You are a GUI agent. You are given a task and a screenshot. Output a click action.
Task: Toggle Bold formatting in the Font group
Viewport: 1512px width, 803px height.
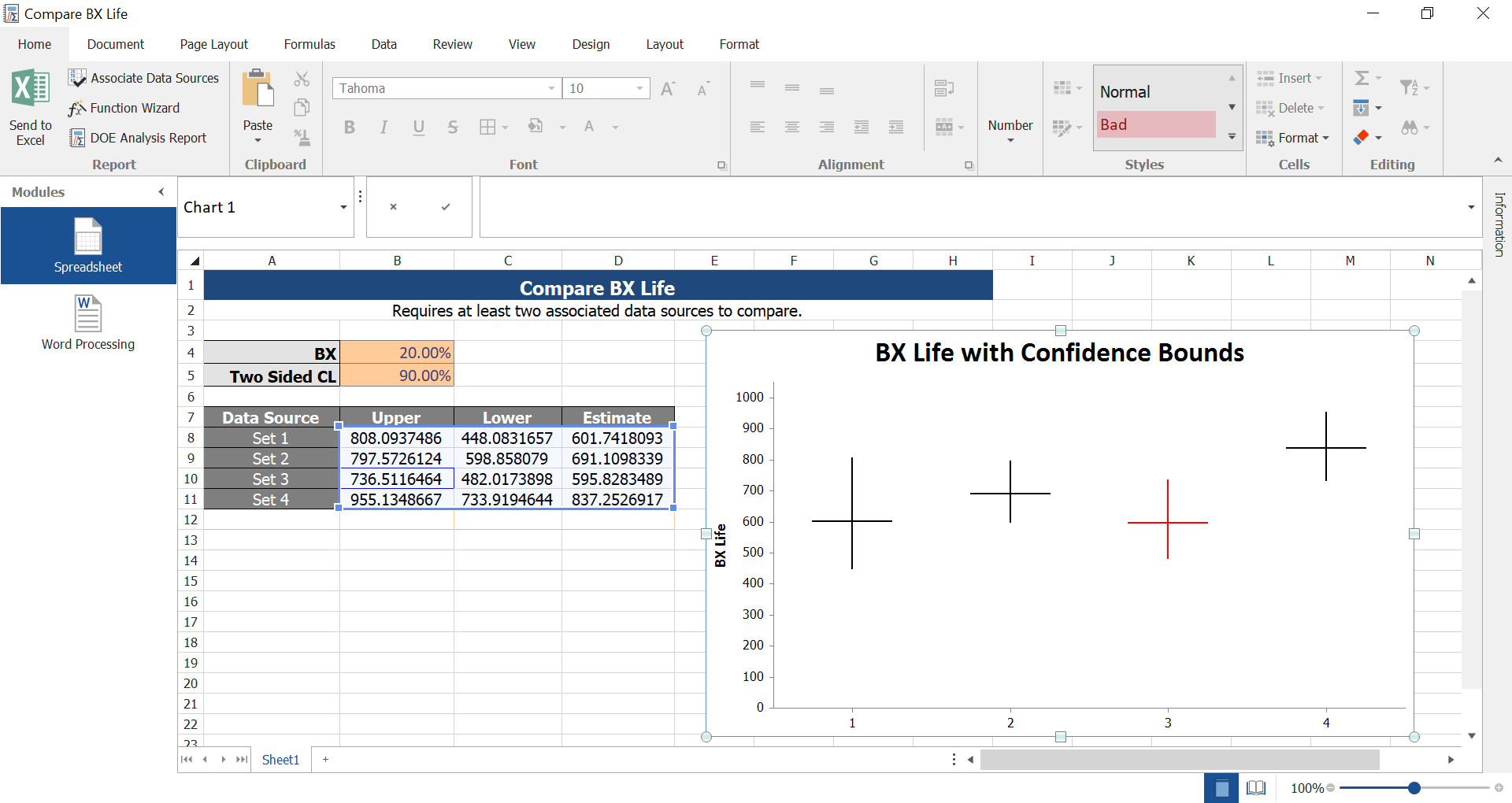pos(350,127)
